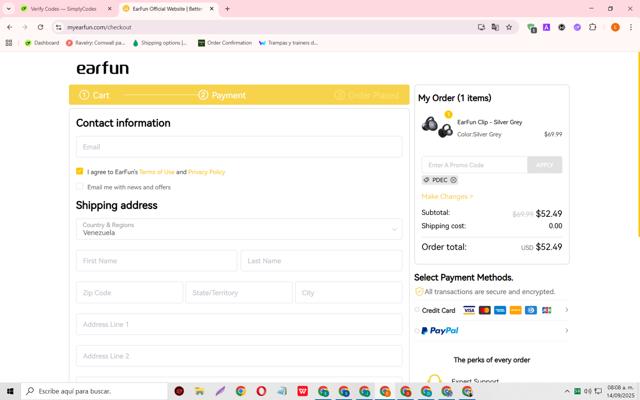This screenshot has width=640, height=400.
Task: Open the lilac circular extension
Action: click(577, 27)
